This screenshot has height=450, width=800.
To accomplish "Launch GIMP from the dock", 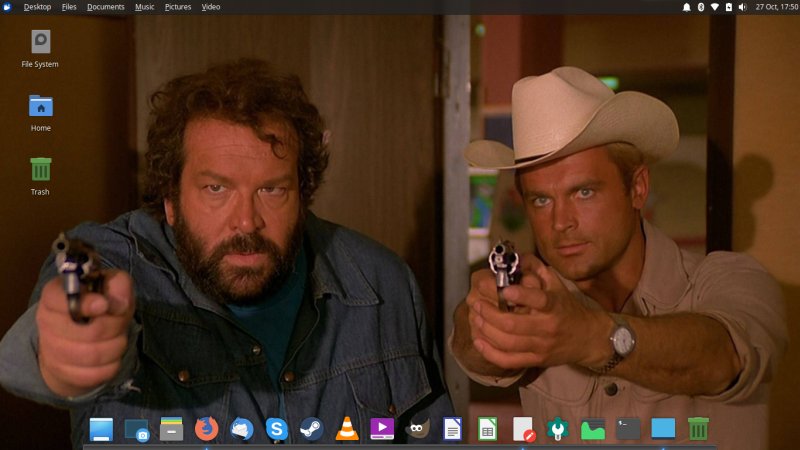I will tap(417, 429).
